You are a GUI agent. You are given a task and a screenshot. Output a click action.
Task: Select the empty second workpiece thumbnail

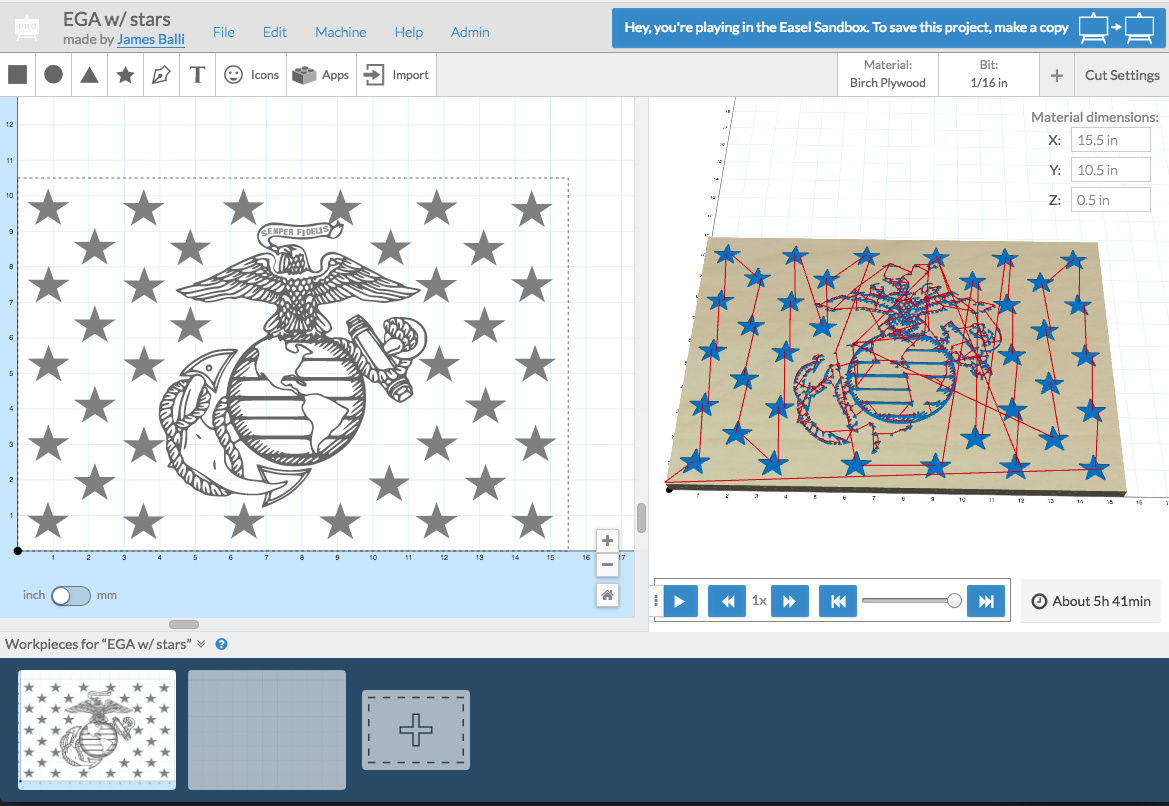pyautogui.click(x=267, y=729)
